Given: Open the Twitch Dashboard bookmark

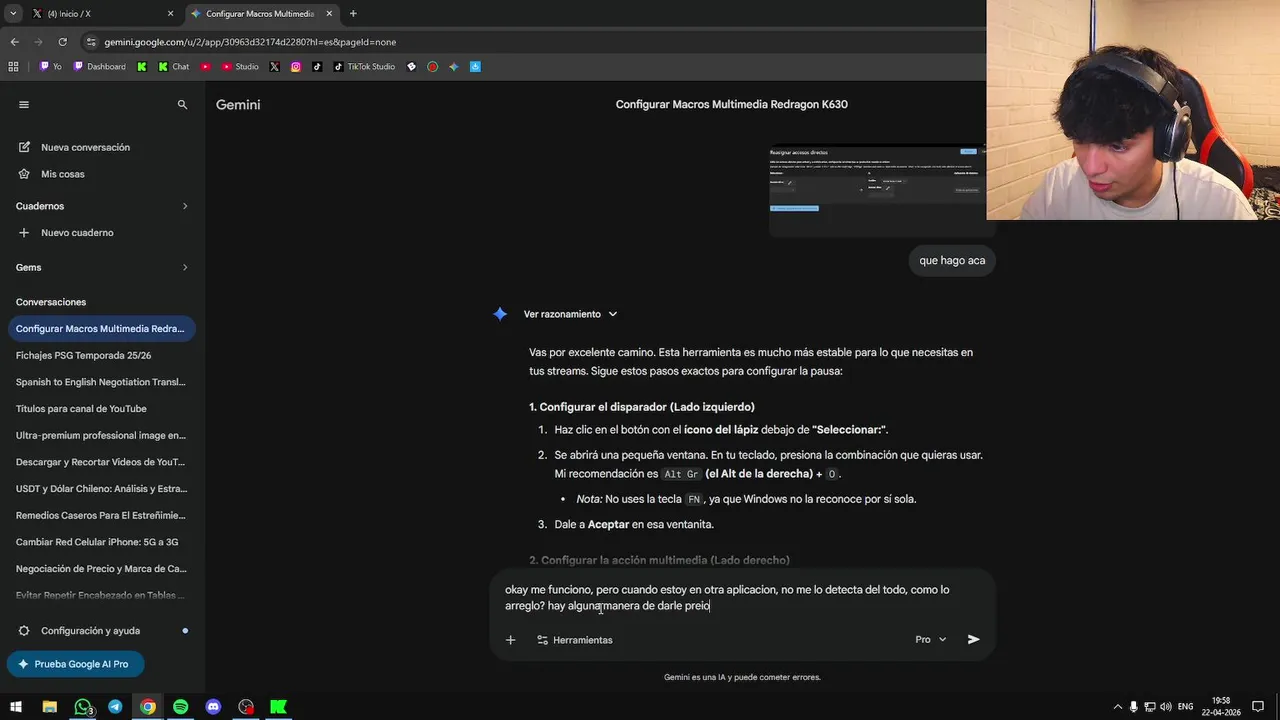Looking at the screenshot, I should click(x=99, y=67).
